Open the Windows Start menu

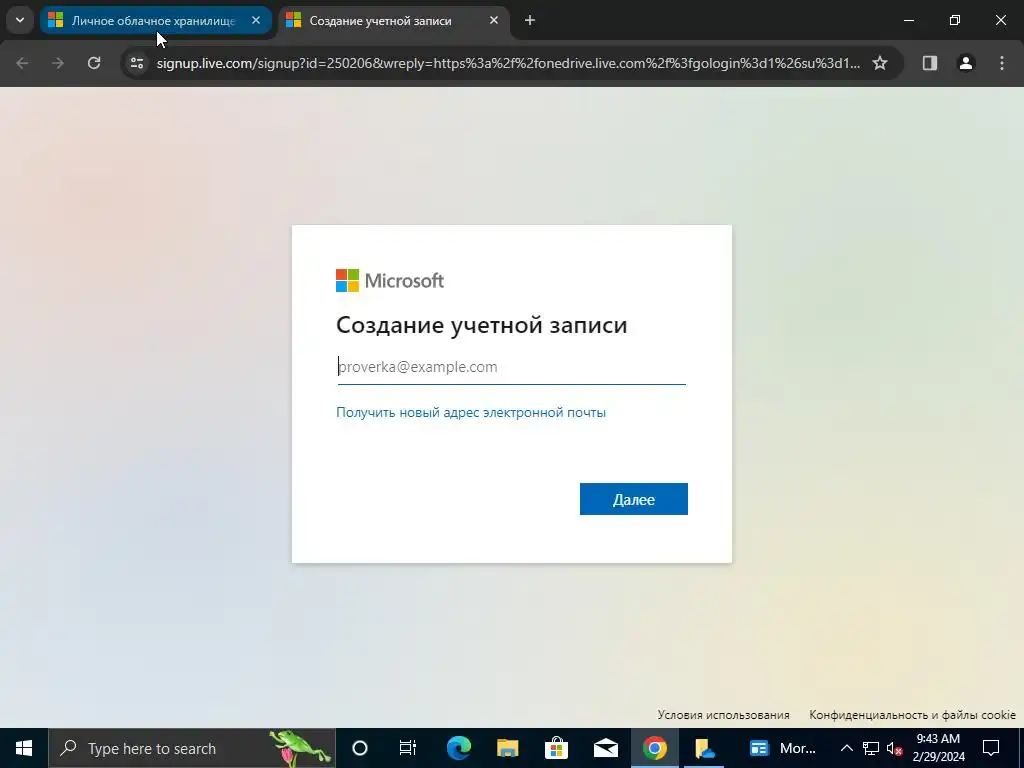coord(24,748)
